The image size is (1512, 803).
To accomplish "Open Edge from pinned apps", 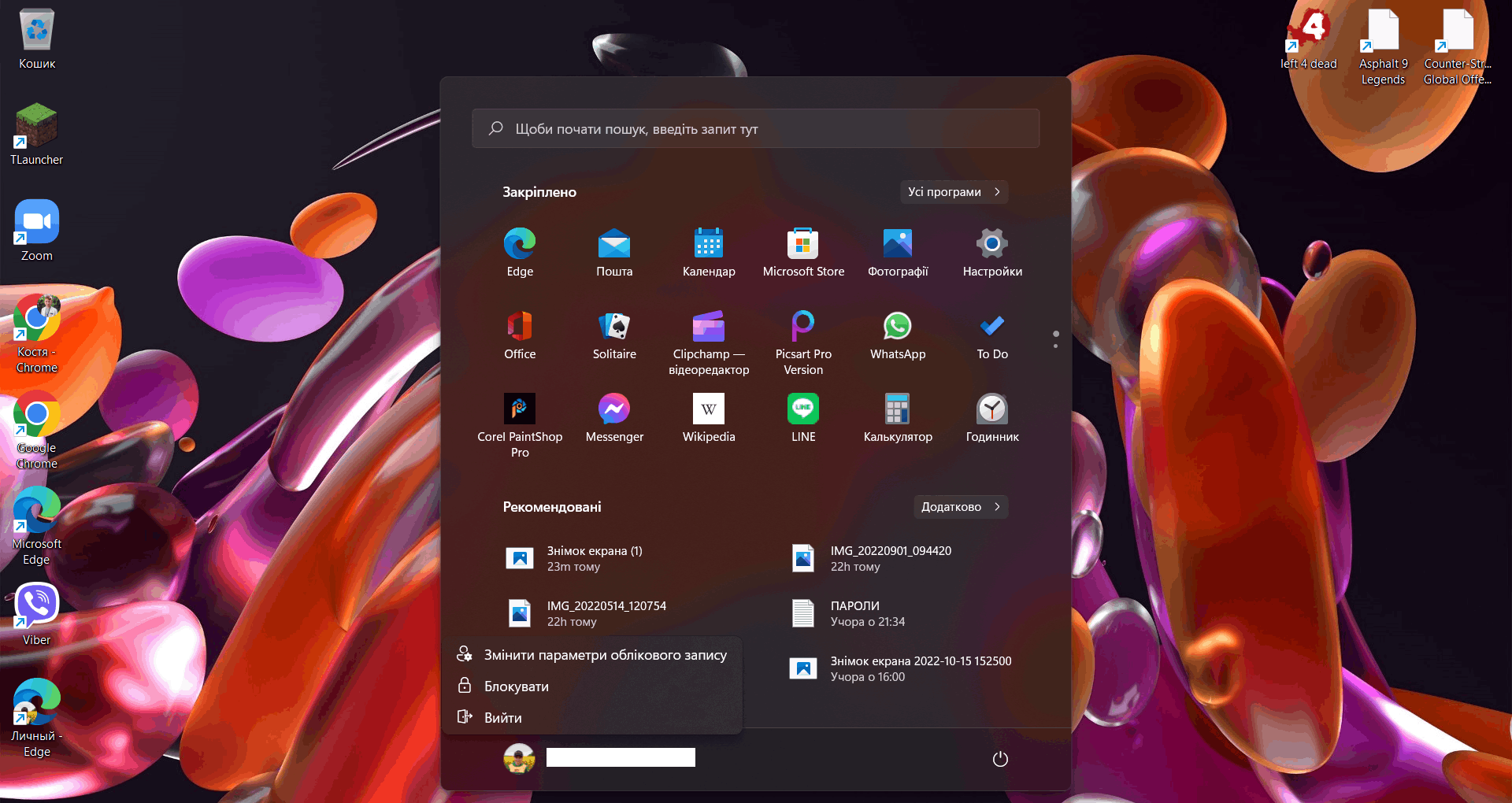I will click(520, 253).
